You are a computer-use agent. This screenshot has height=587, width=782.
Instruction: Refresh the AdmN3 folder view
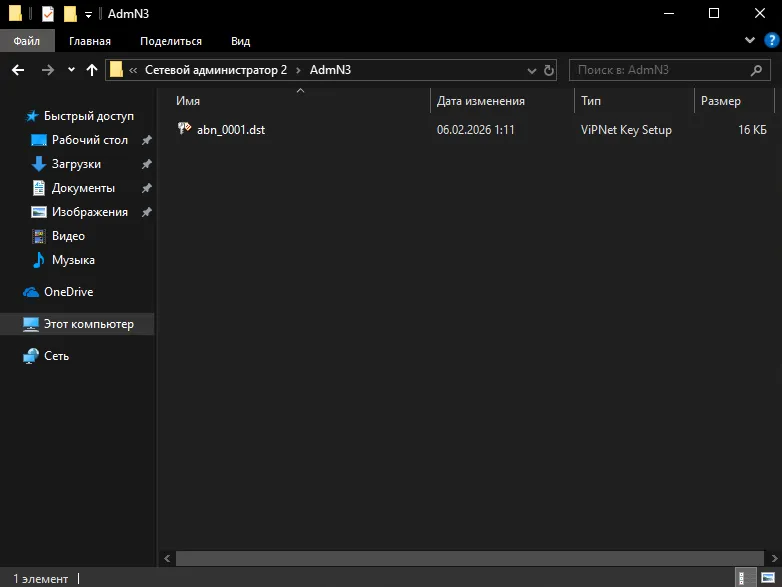(x=549, y=70)
